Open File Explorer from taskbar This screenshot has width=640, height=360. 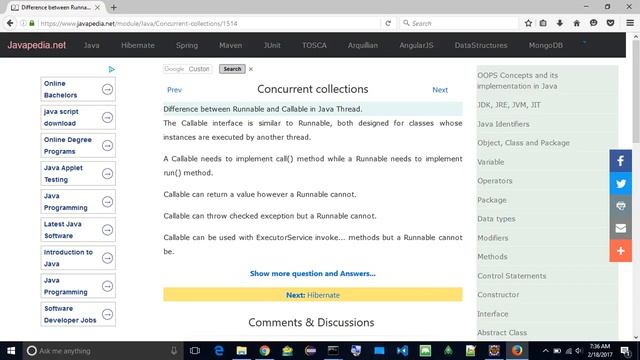242,351
